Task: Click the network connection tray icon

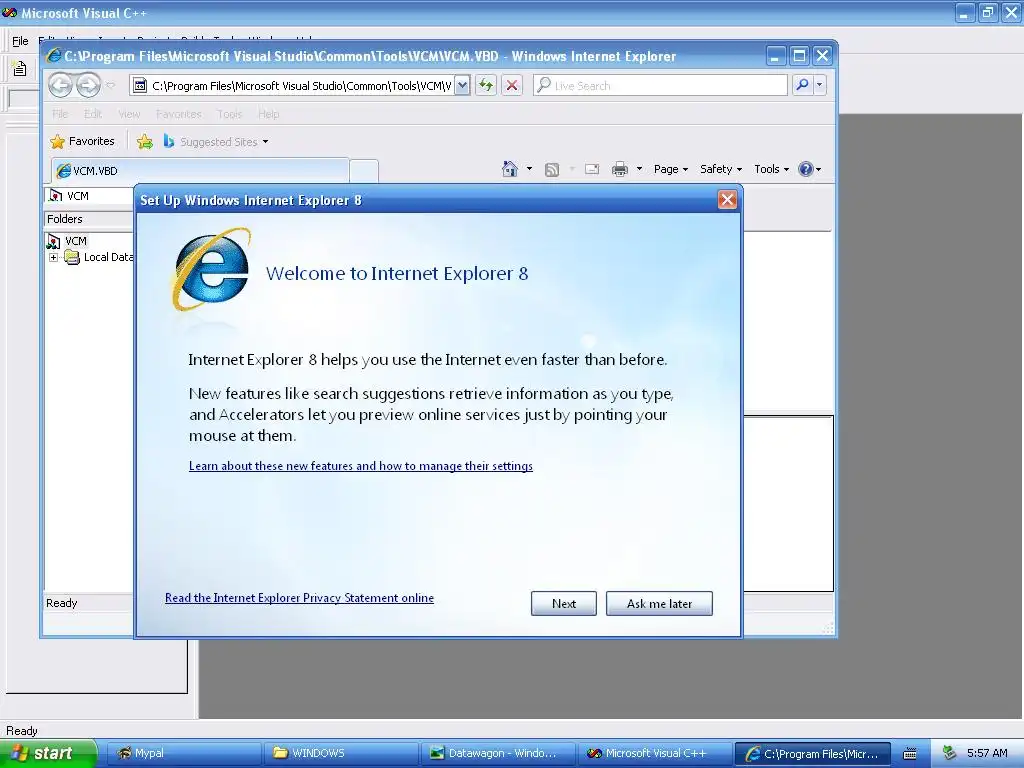Action: [949, 753]
